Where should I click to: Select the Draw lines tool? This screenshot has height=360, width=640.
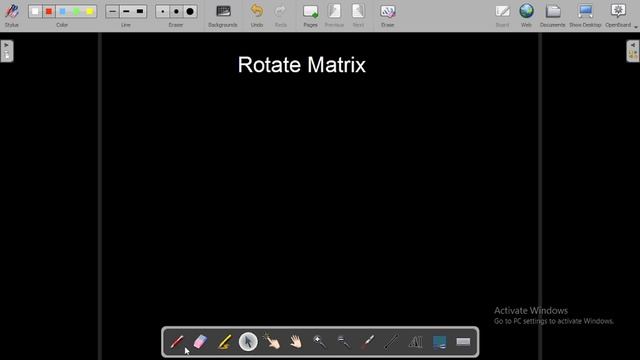click(x=391, y=342)
